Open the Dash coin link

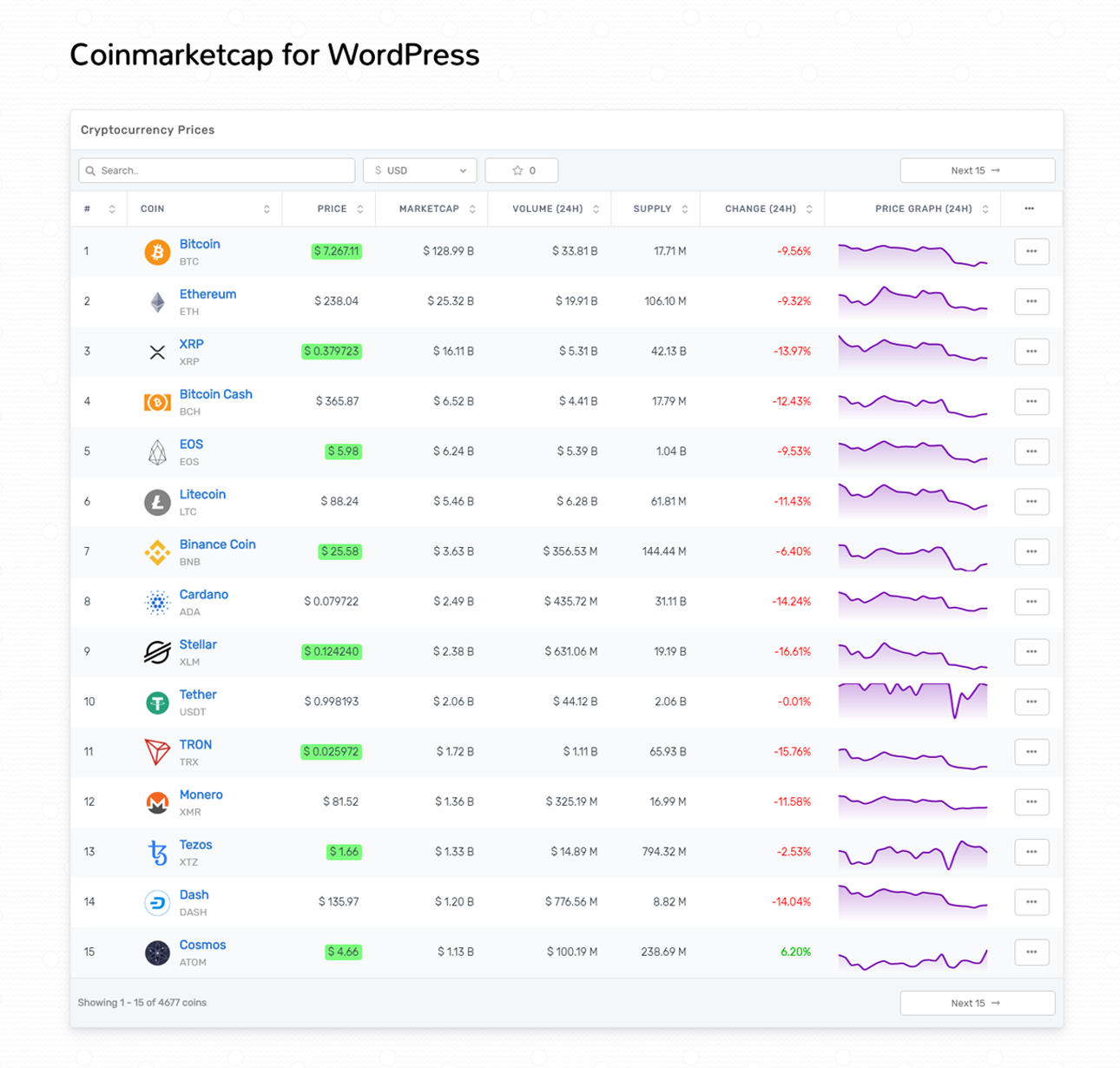coord(194,895)
